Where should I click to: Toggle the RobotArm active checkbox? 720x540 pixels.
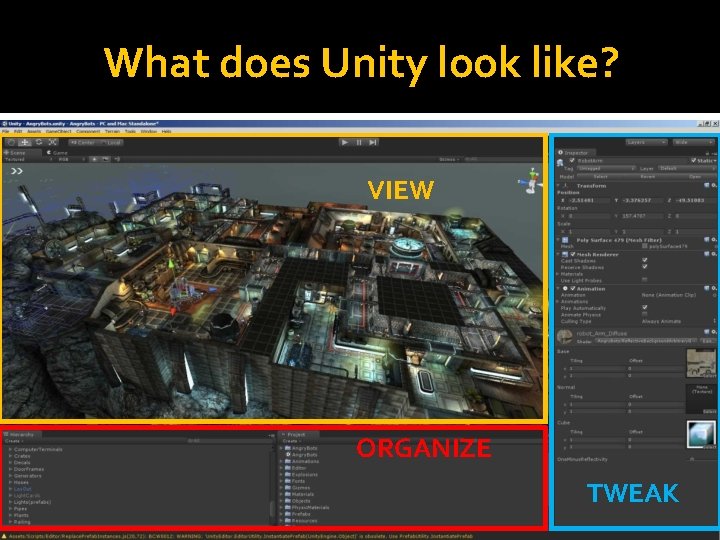[x=572, y=161]
